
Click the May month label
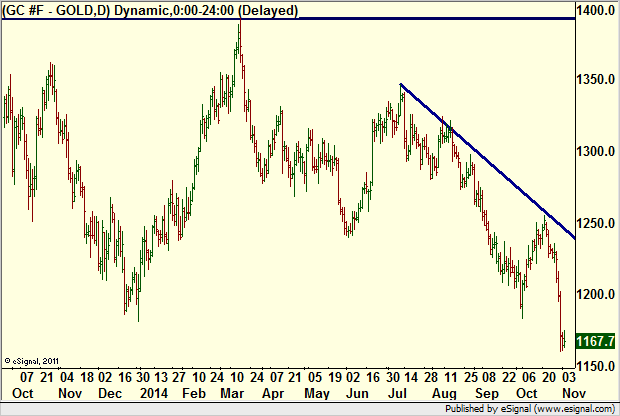[317, 393]
